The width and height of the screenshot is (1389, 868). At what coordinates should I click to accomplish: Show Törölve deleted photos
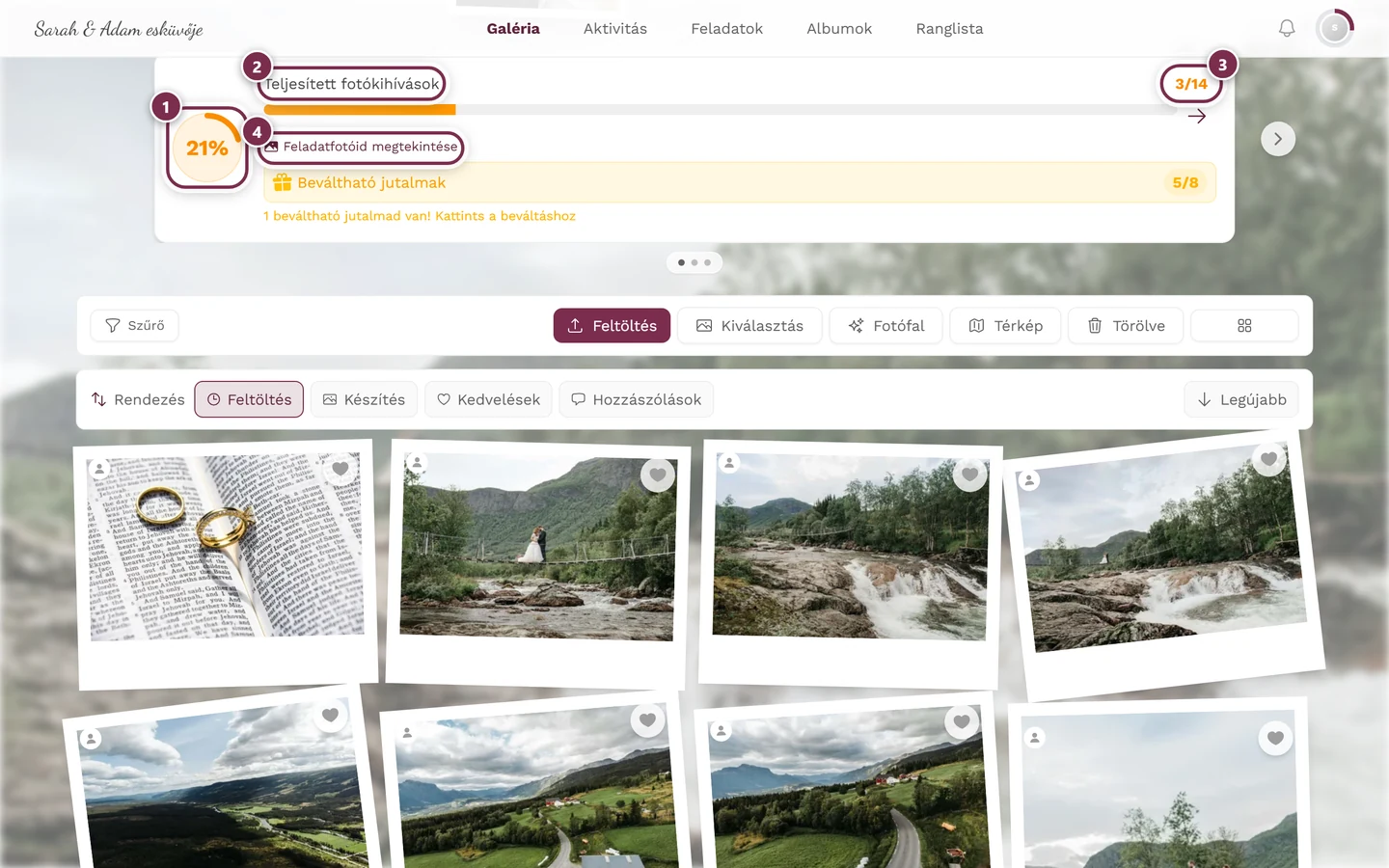click(x=1126, y=326)
